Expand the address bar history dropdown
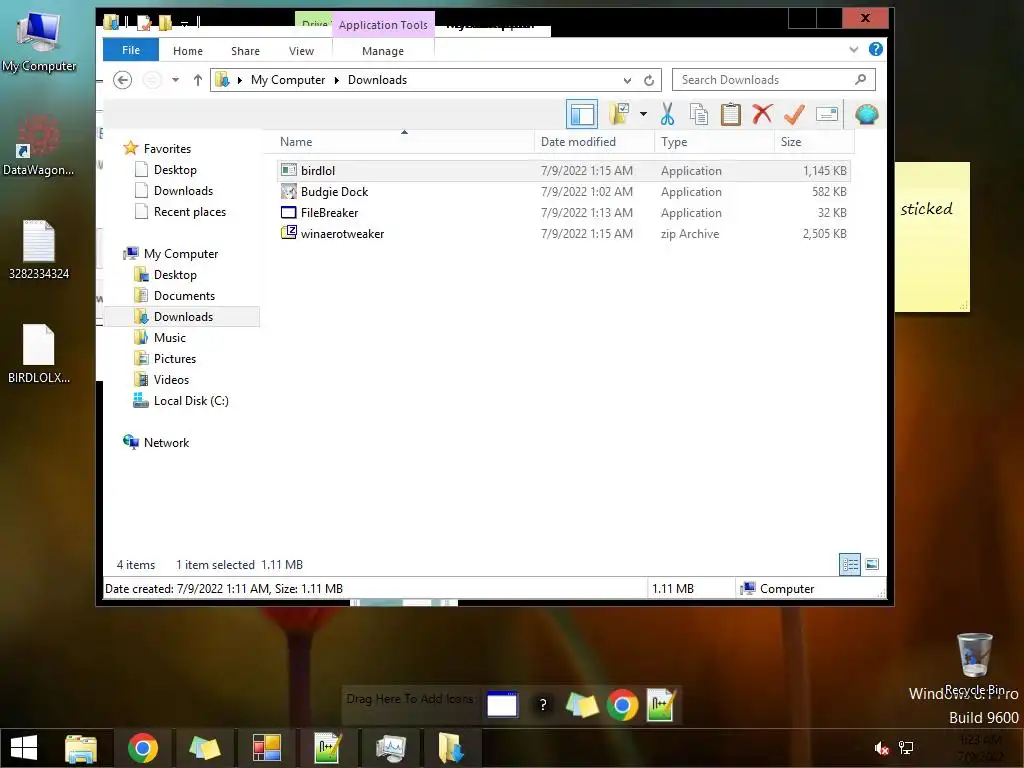Image resolution: width=1024 pixels, height=768 pixels. pos(627,80)
